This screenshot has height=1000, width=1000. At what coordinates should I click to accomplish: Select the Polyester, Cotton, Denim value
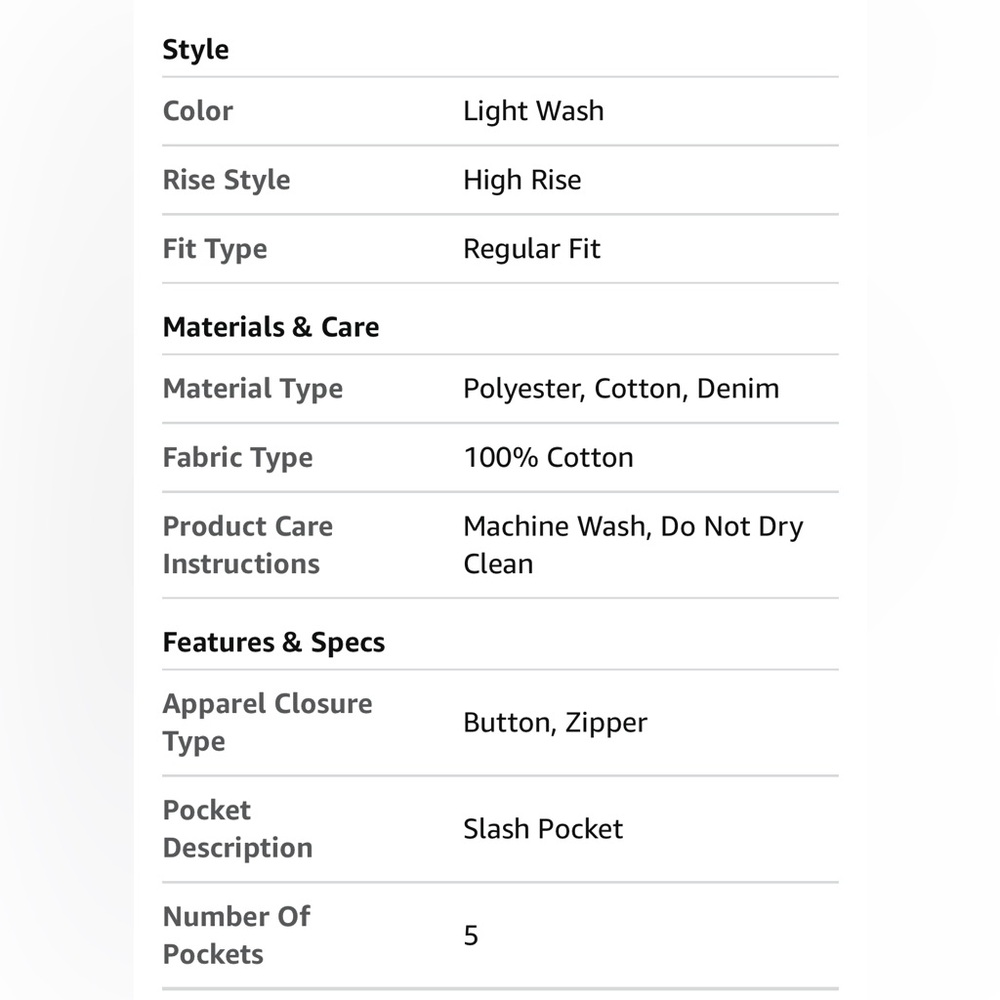click(x=621, y=388)
